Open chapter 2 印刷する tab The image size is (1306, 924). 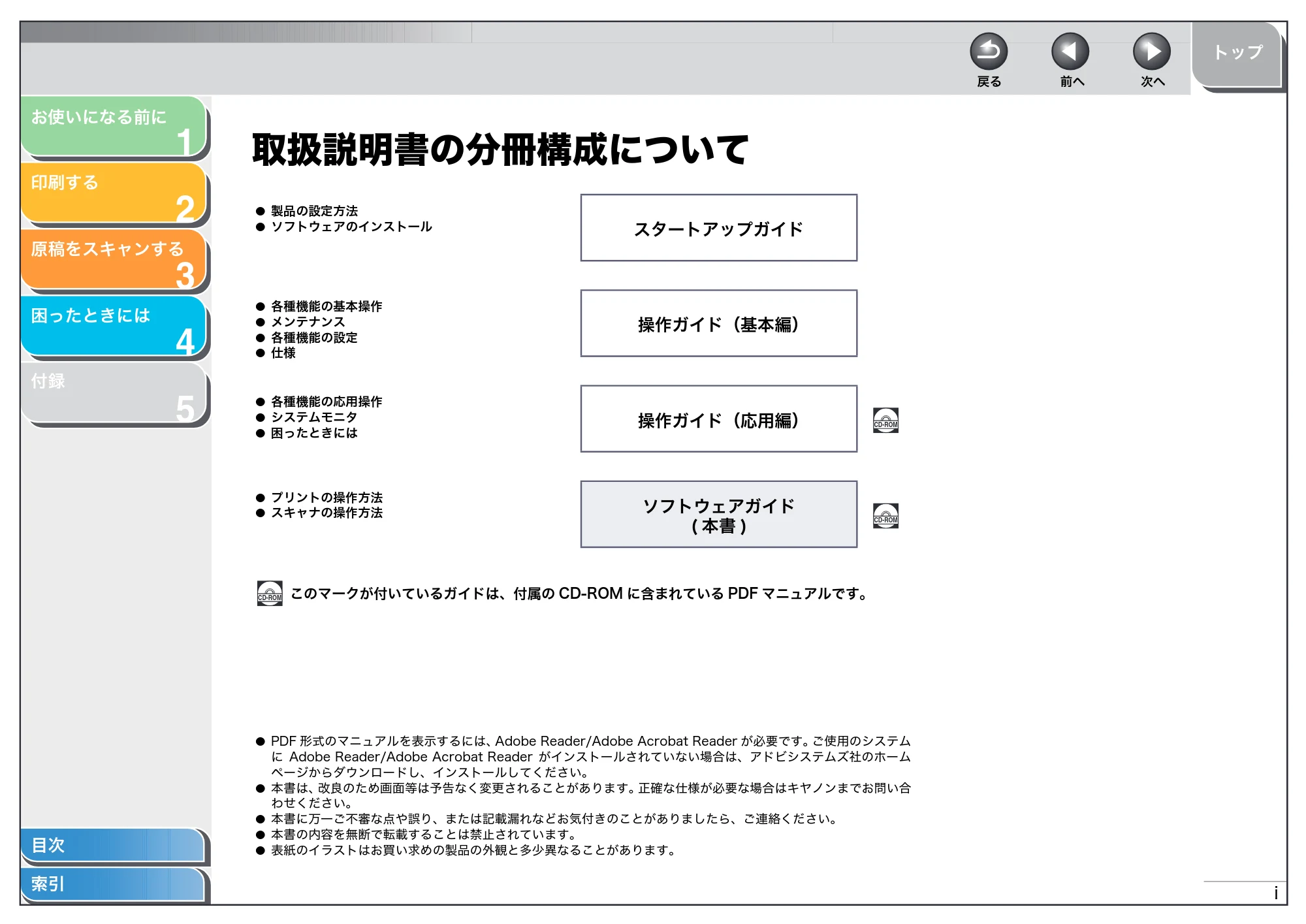114,193
